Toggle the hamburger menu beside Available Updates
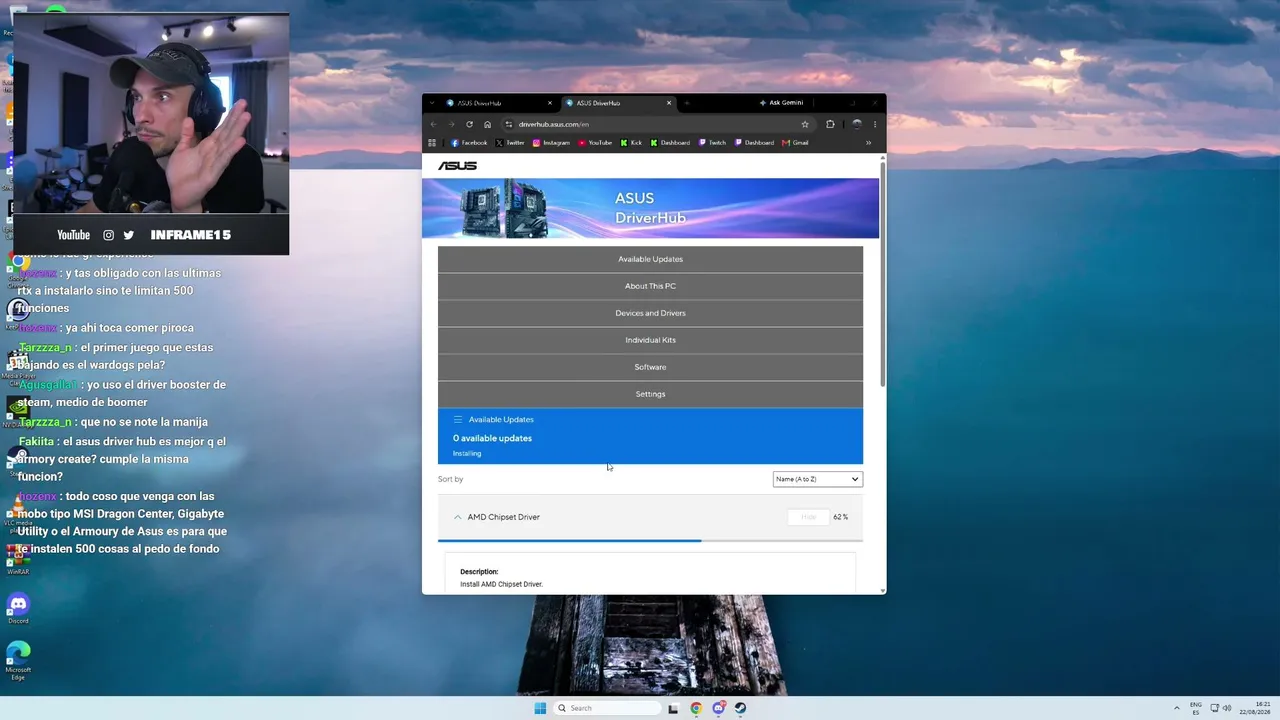Screen dimensions: 1280x720 pos(458,420)
